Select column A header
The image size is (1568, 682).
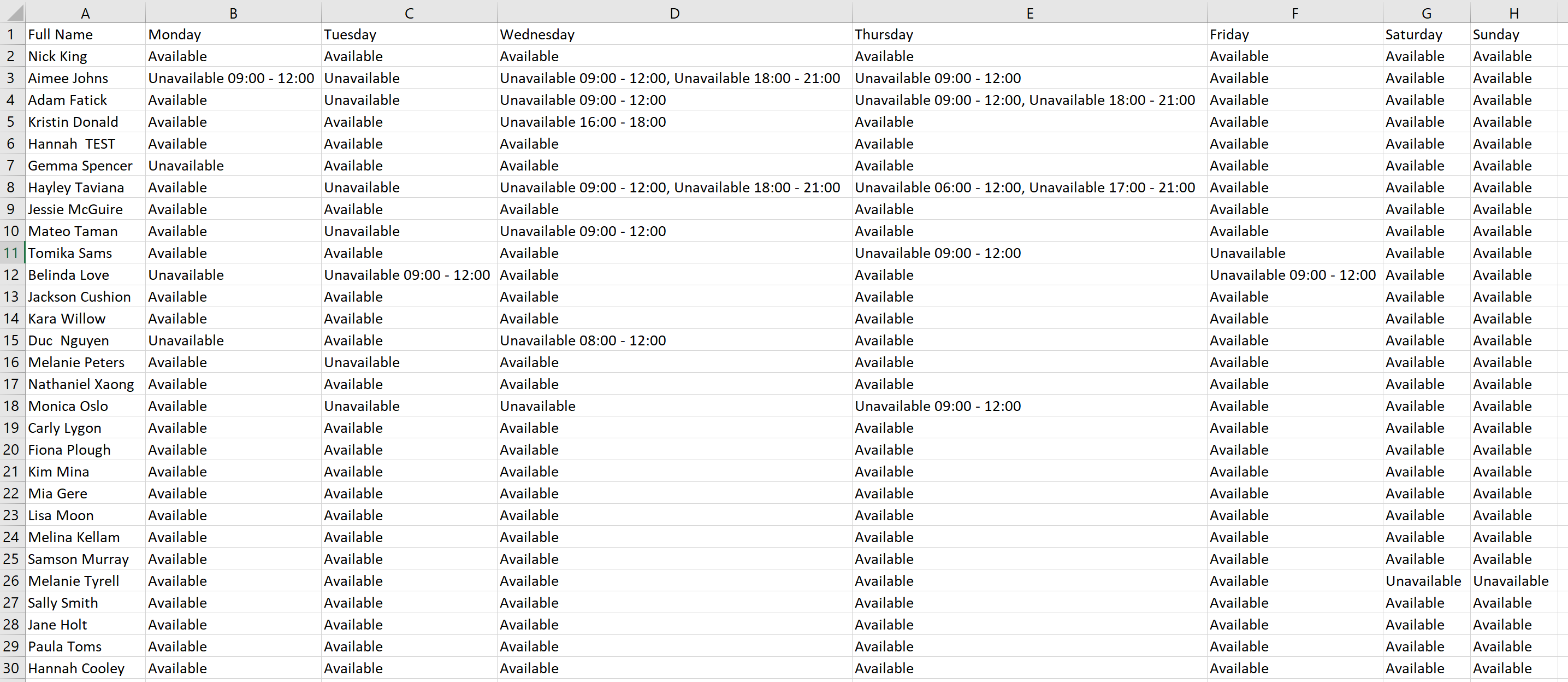(85, 13)
